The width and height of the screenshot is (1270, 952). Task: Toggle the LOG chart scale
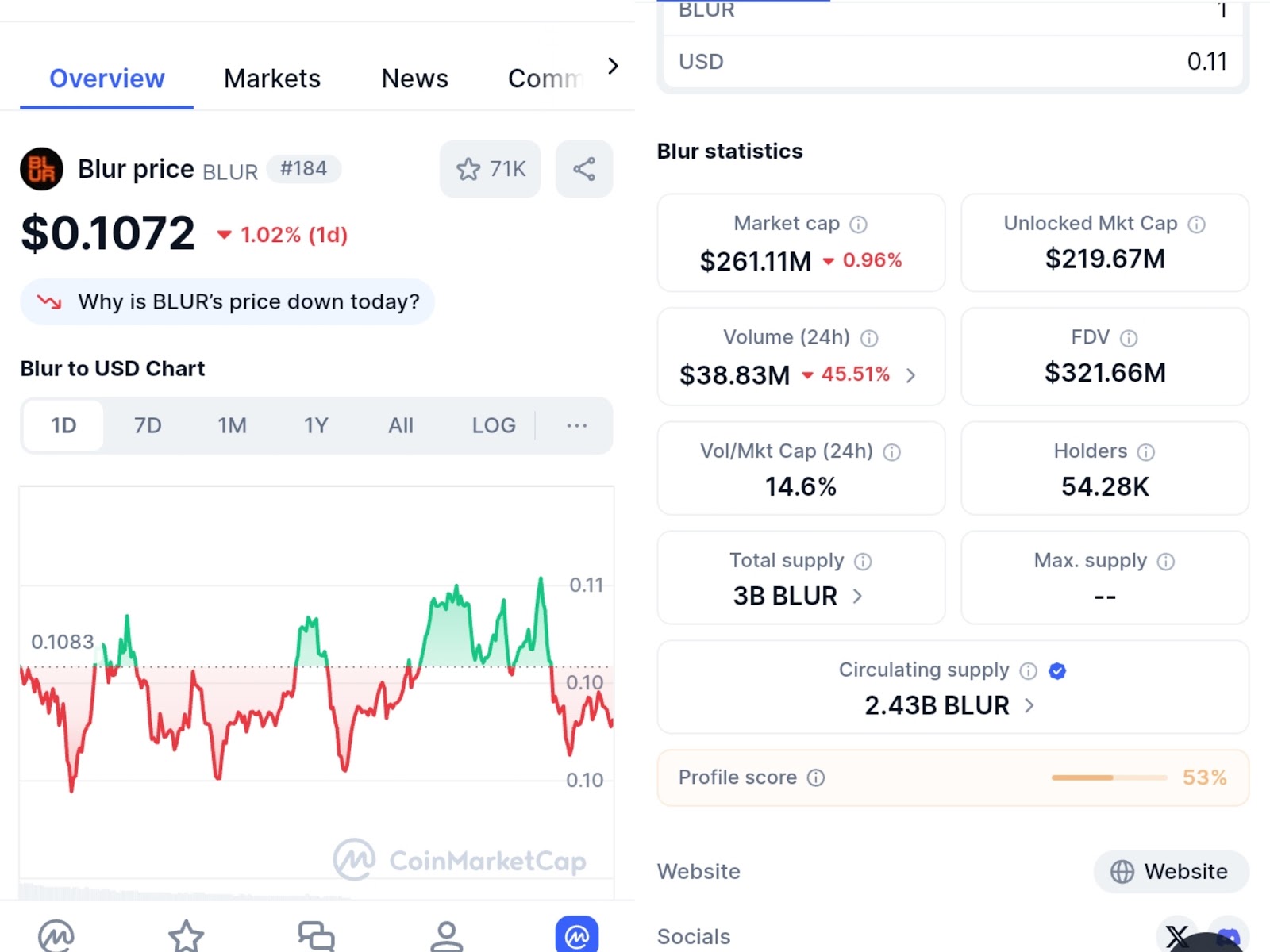(x=493, y=426)
